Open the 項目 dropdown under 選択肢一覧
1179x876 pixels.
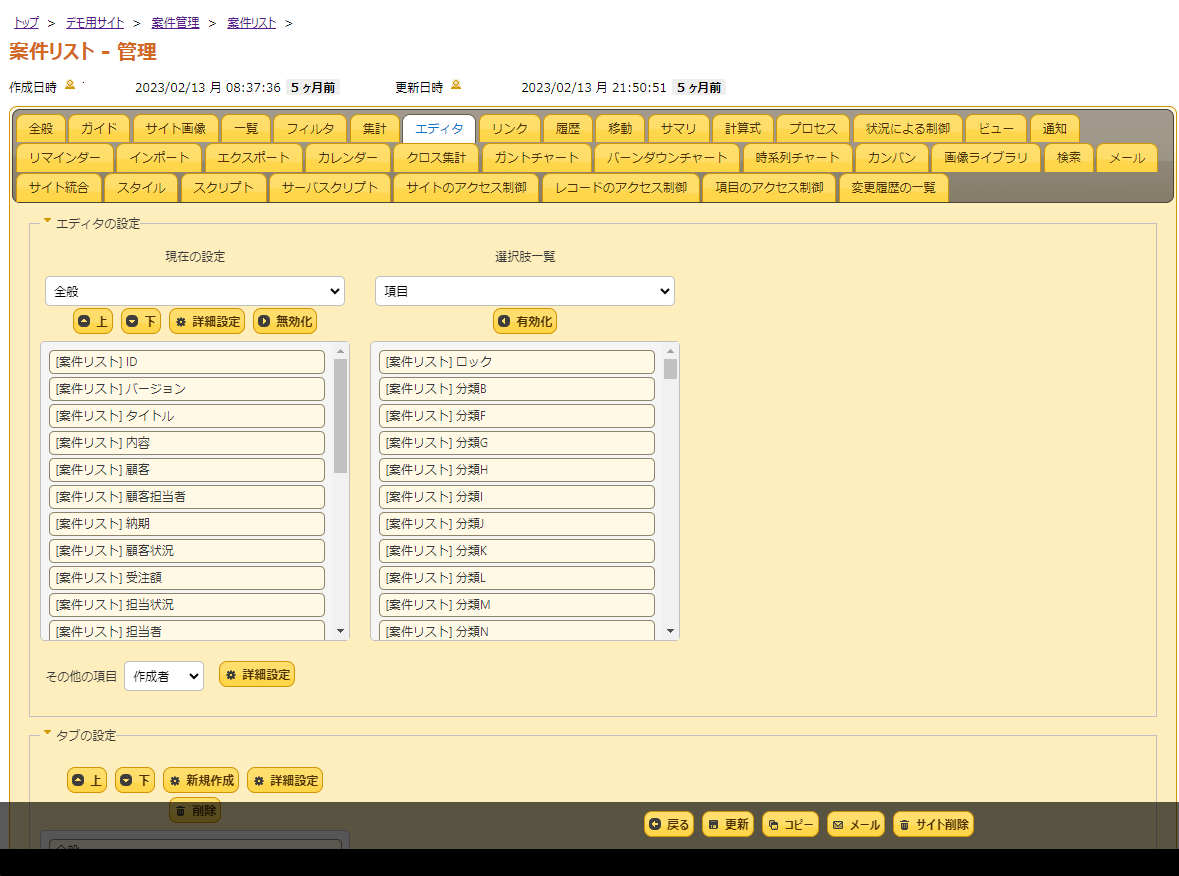pyautogui.click(x=525, y=291)
